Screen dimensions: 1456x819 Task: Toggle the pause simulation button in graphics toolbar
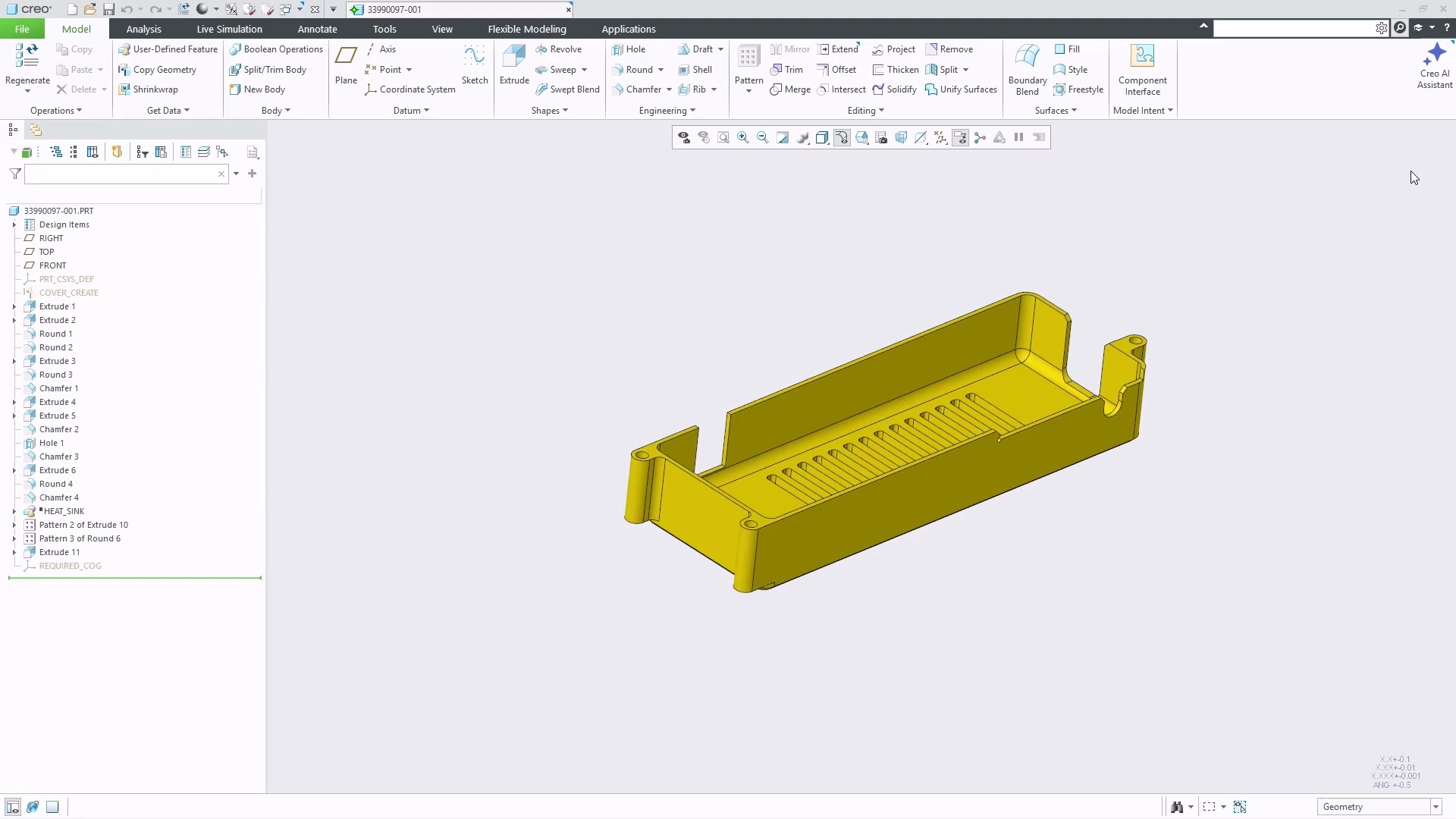point(1019,137)
